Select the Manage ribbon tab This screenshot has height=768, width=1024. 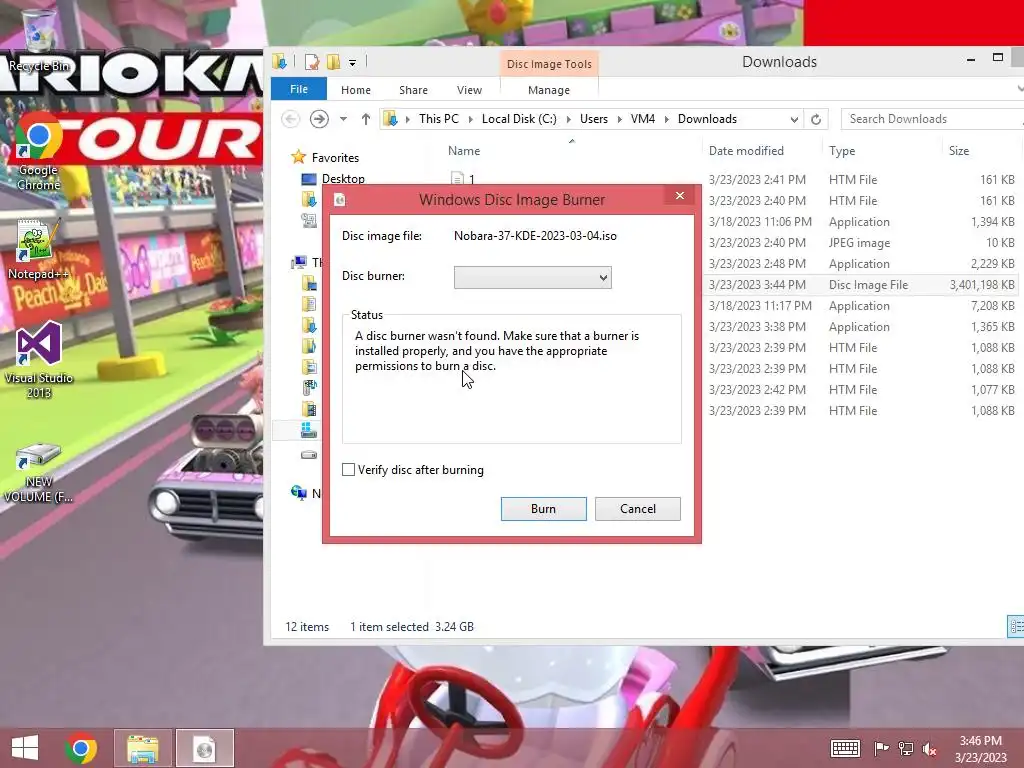click(x=549, y=90)
